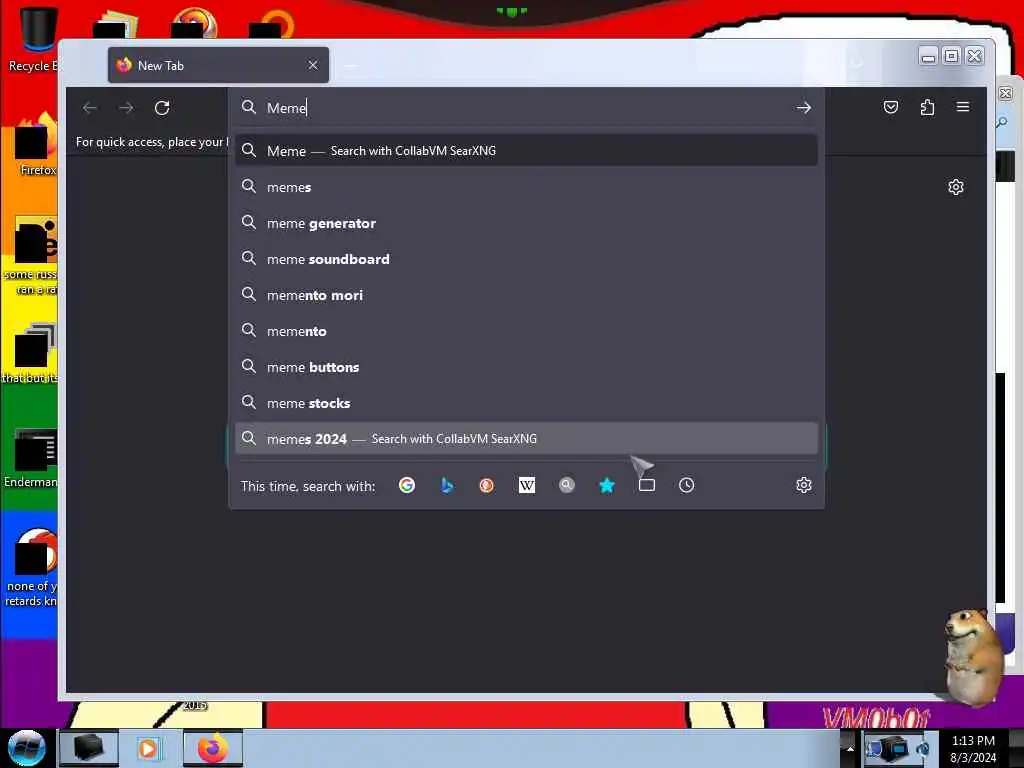Image resolution: width=1024 pixels, height=768 pixels.
Task: Search in Bookmarks using the star icon
Action: [607, 485]
